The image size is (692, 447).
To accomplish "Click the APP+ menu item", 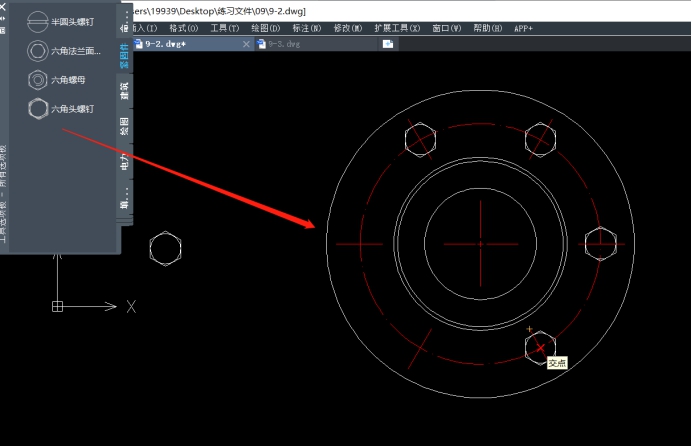I will pos(524,28).
